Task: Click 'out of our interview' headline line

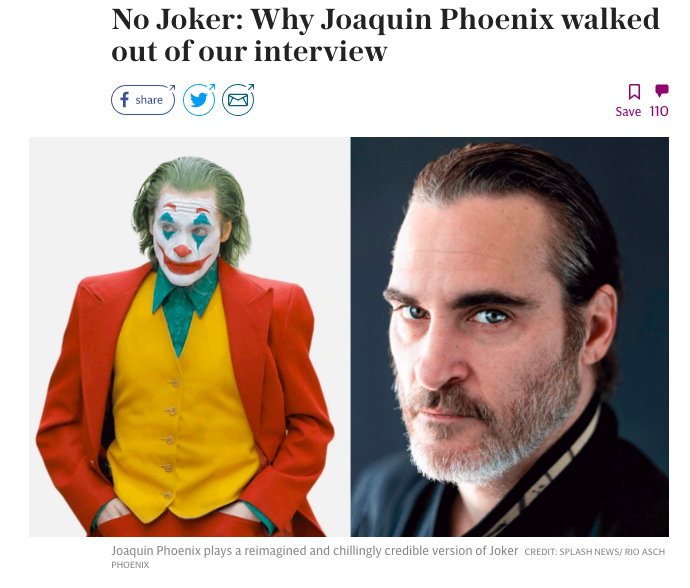Action: (x=250, y=51)
